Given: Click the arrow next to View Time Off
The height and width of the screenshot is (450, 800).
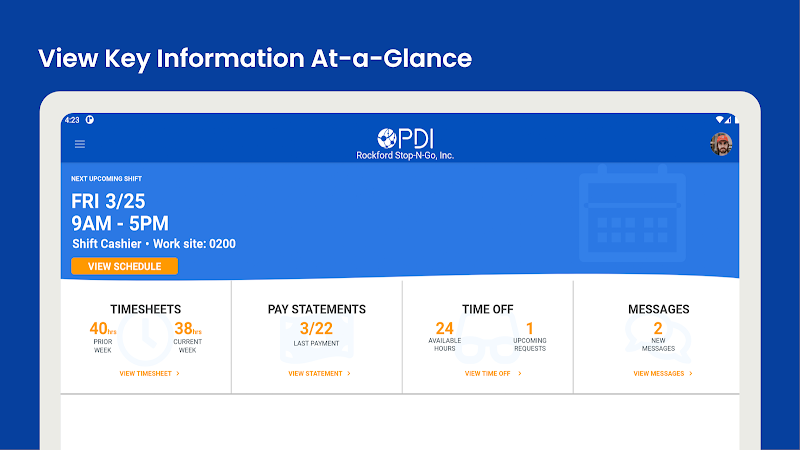Looking at the screenshot, I should pyautogui.click(x=519, y=373).
